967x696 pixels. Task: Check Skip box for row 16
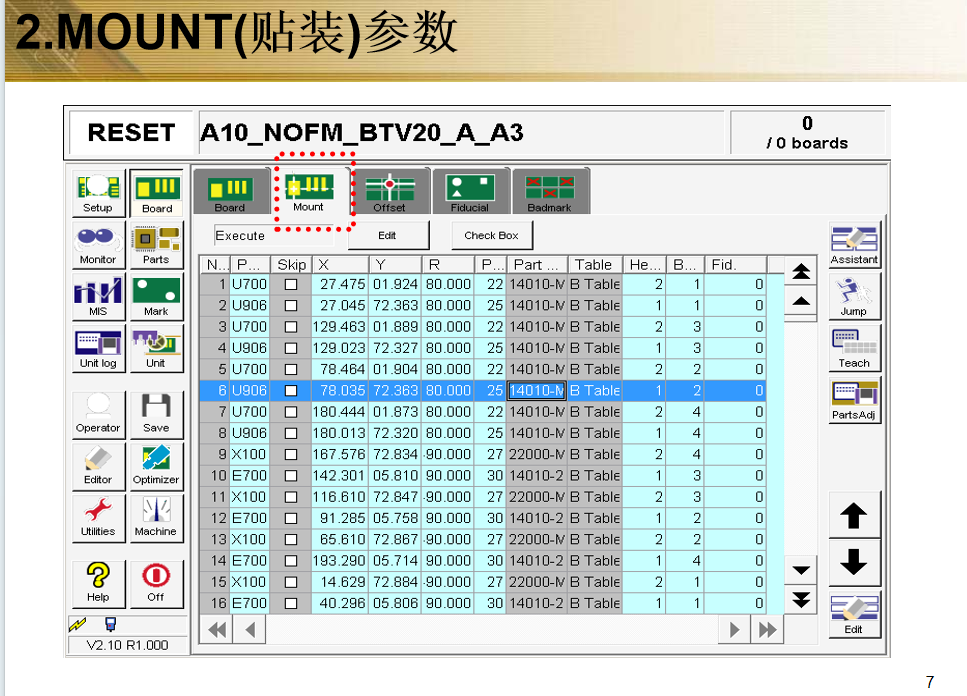pyautogui.click(x=291, y=604)
